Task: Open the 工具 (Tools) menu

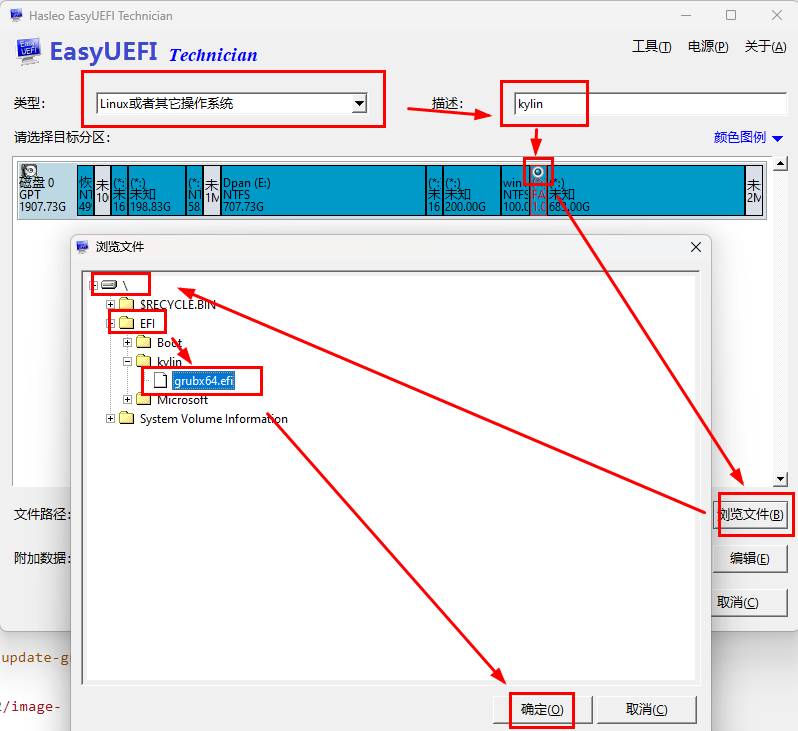Action: coord(651,46)
